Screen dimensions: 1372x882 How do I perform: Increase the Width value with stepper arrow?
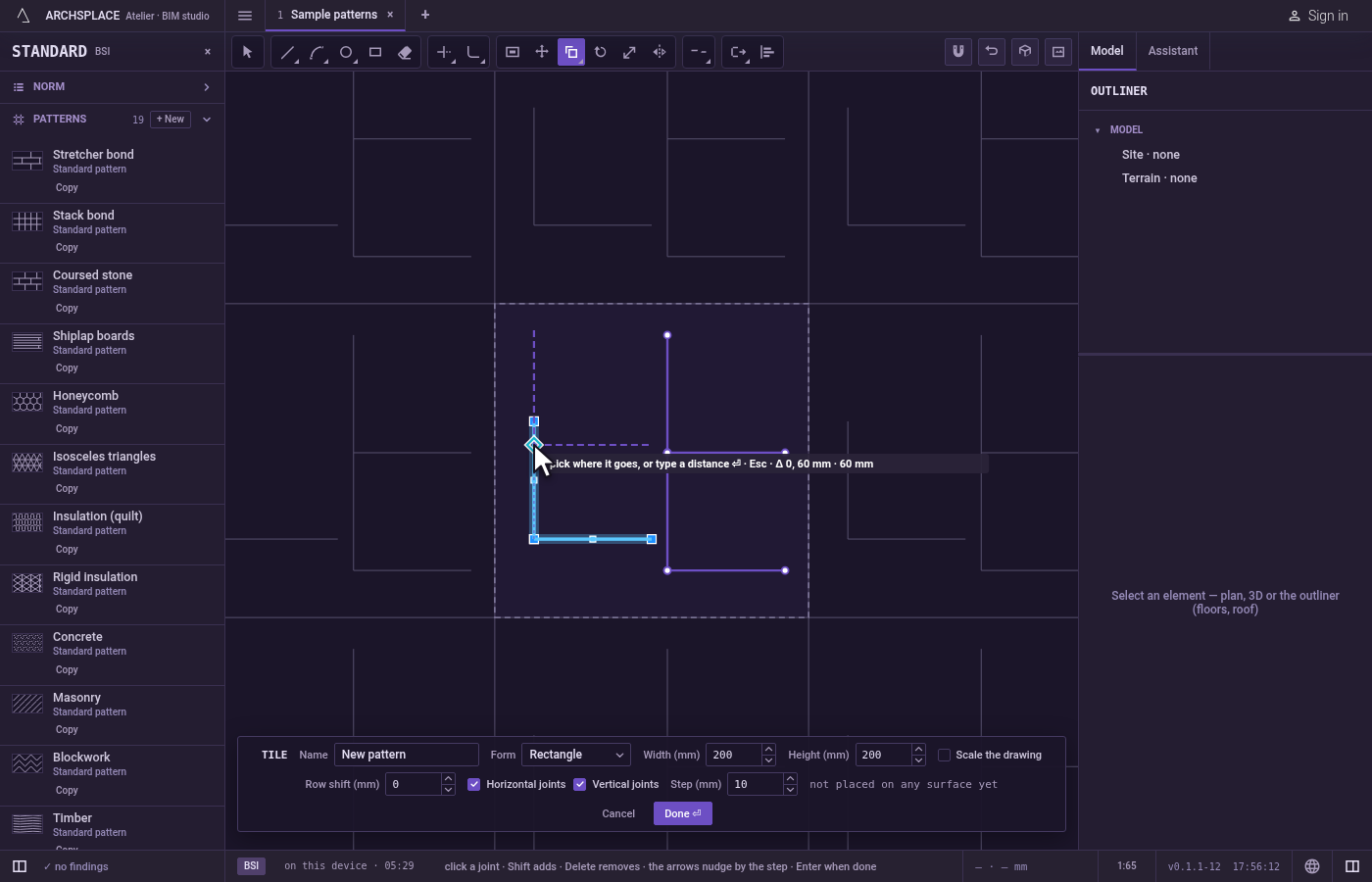click(x=768, y=750)
